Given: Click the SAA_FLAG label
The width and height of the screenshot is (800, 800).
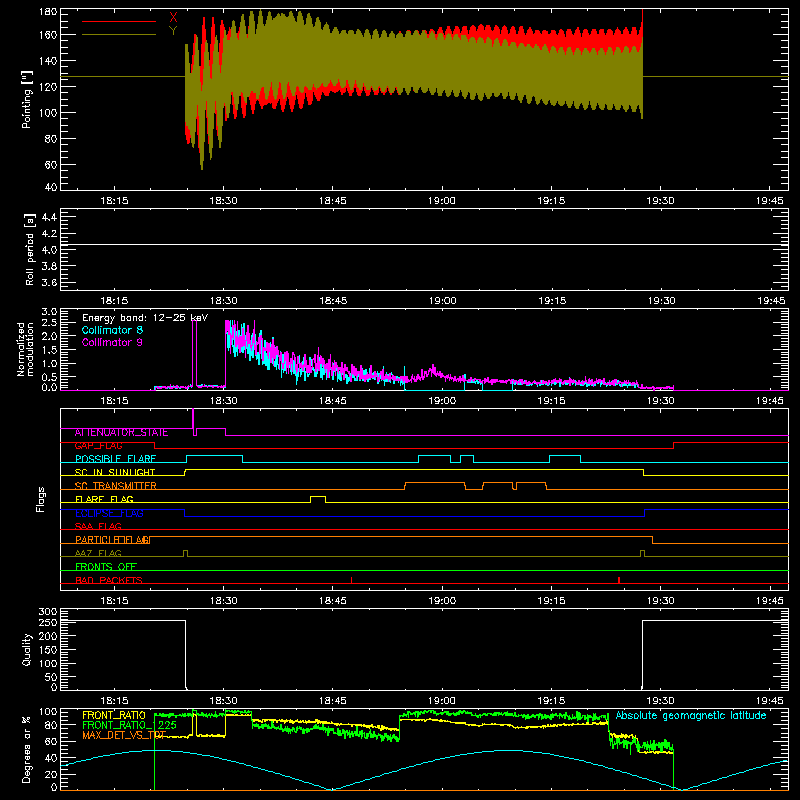Looking at the screenshot, I should point(98,526).
